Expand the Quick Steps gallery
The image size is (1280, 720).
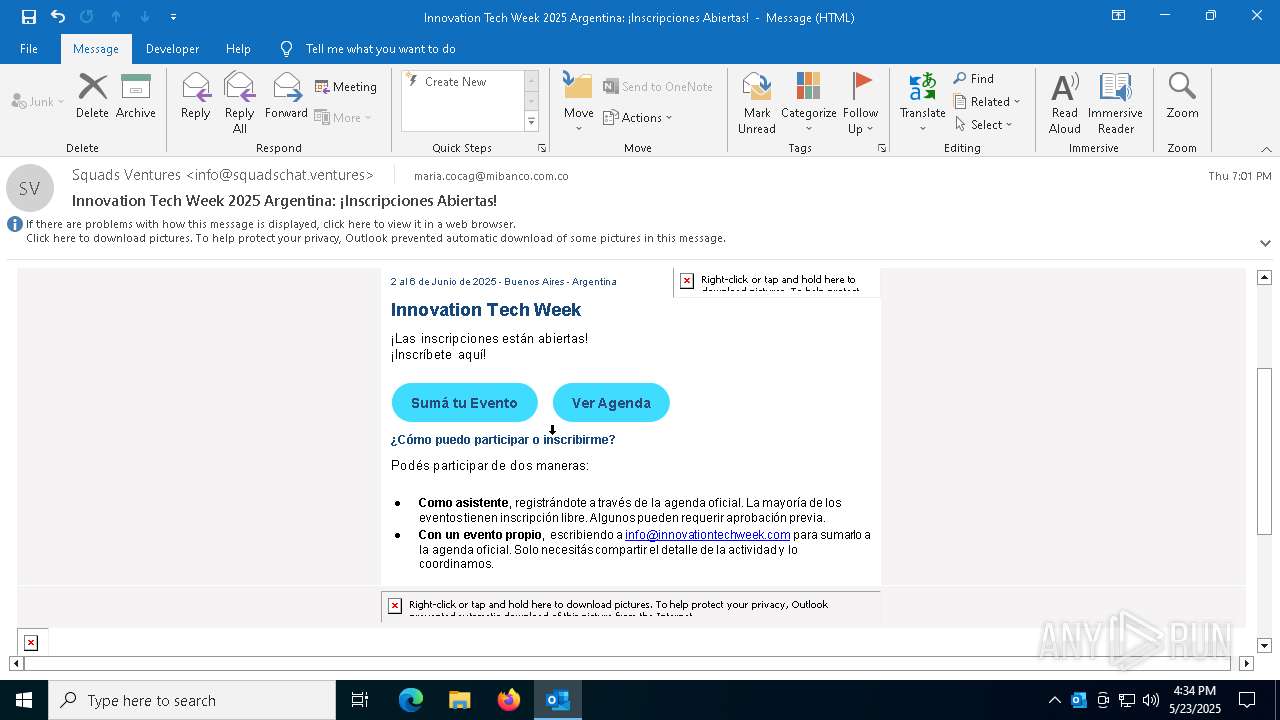pyautogui.click(x=531, y=122)
